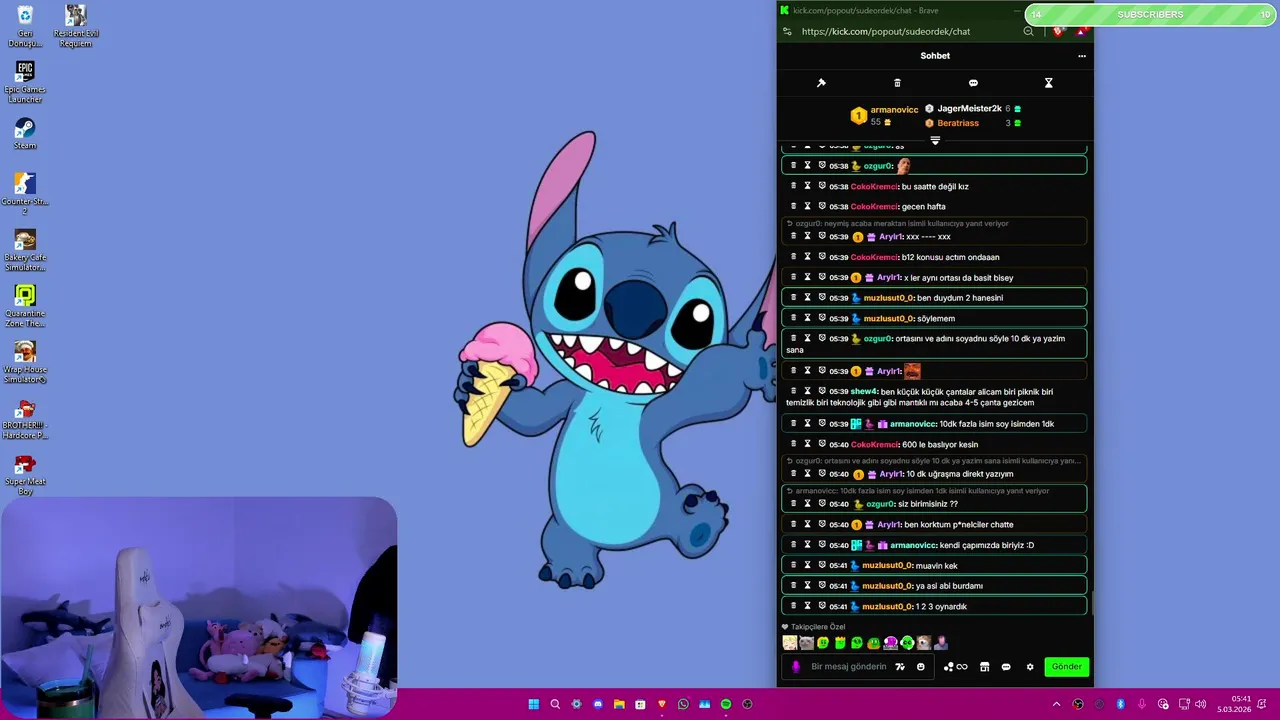Ban sender of '600 le başlıyor kesin'
The width and height of the screenshot is (1280, 720).
(x=822, y=444)
